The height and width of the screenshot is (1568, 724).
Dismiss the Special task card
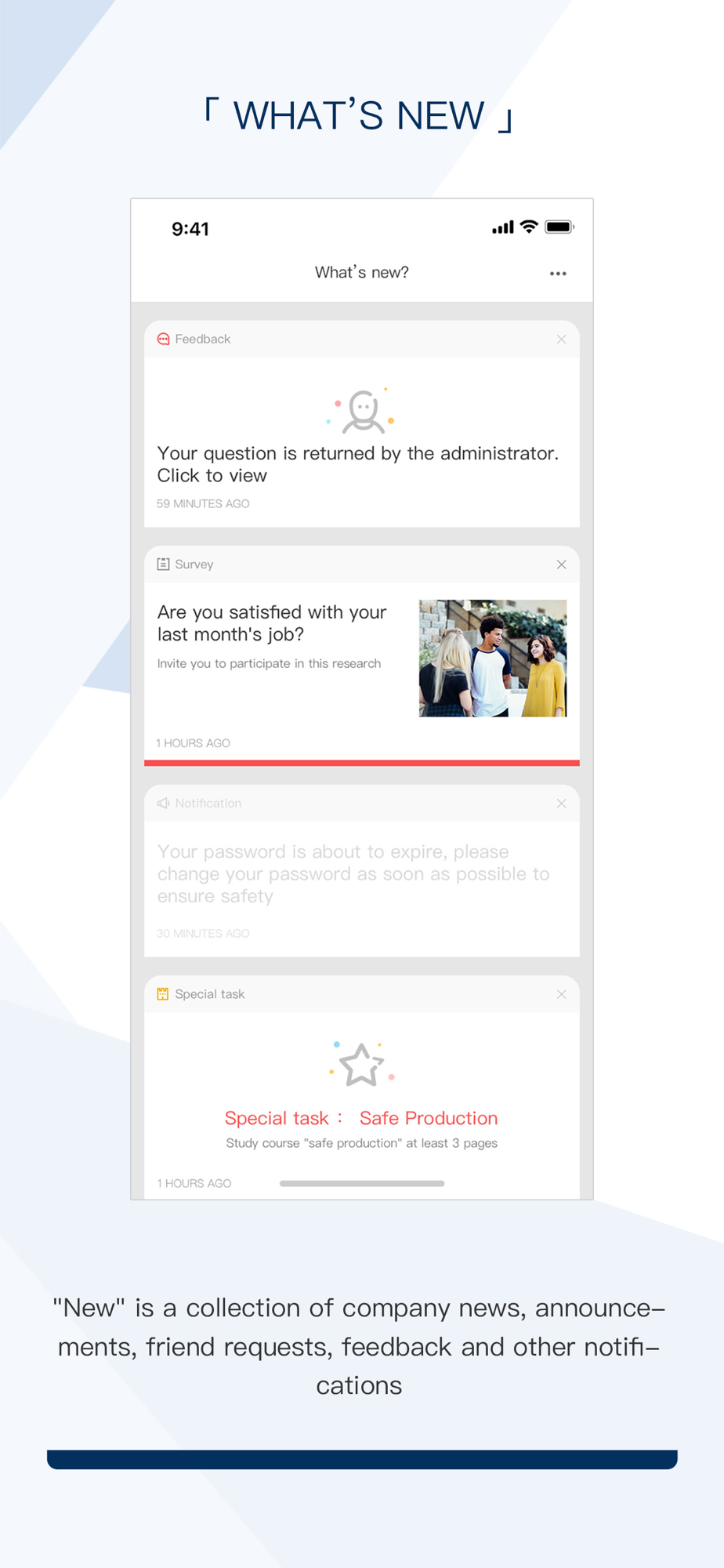coord(561,994)
